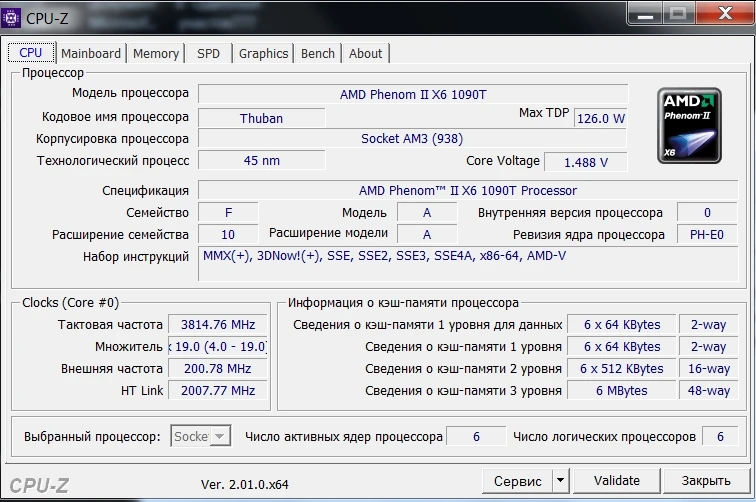756x502 pixels.
Task: Click the Validate button
Action: click(617, 481)
